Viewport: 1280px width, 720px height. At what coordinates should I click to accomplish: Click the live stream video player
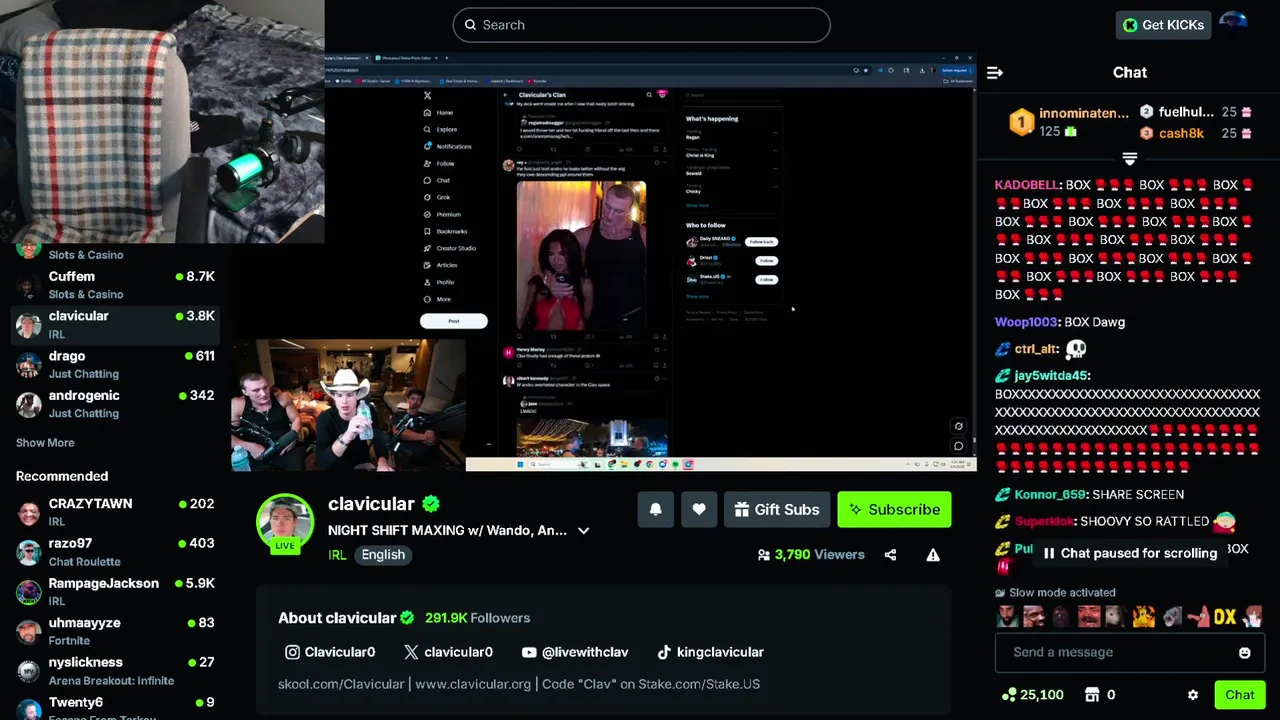(604, 262)
